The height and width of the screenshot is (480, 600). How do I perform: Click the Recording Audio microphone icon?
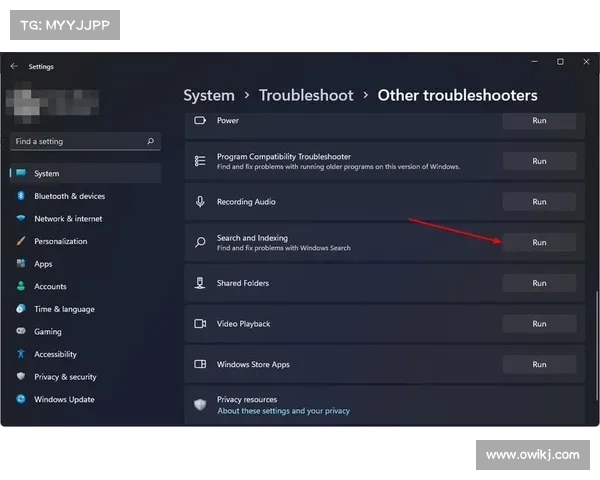(200, 202)
